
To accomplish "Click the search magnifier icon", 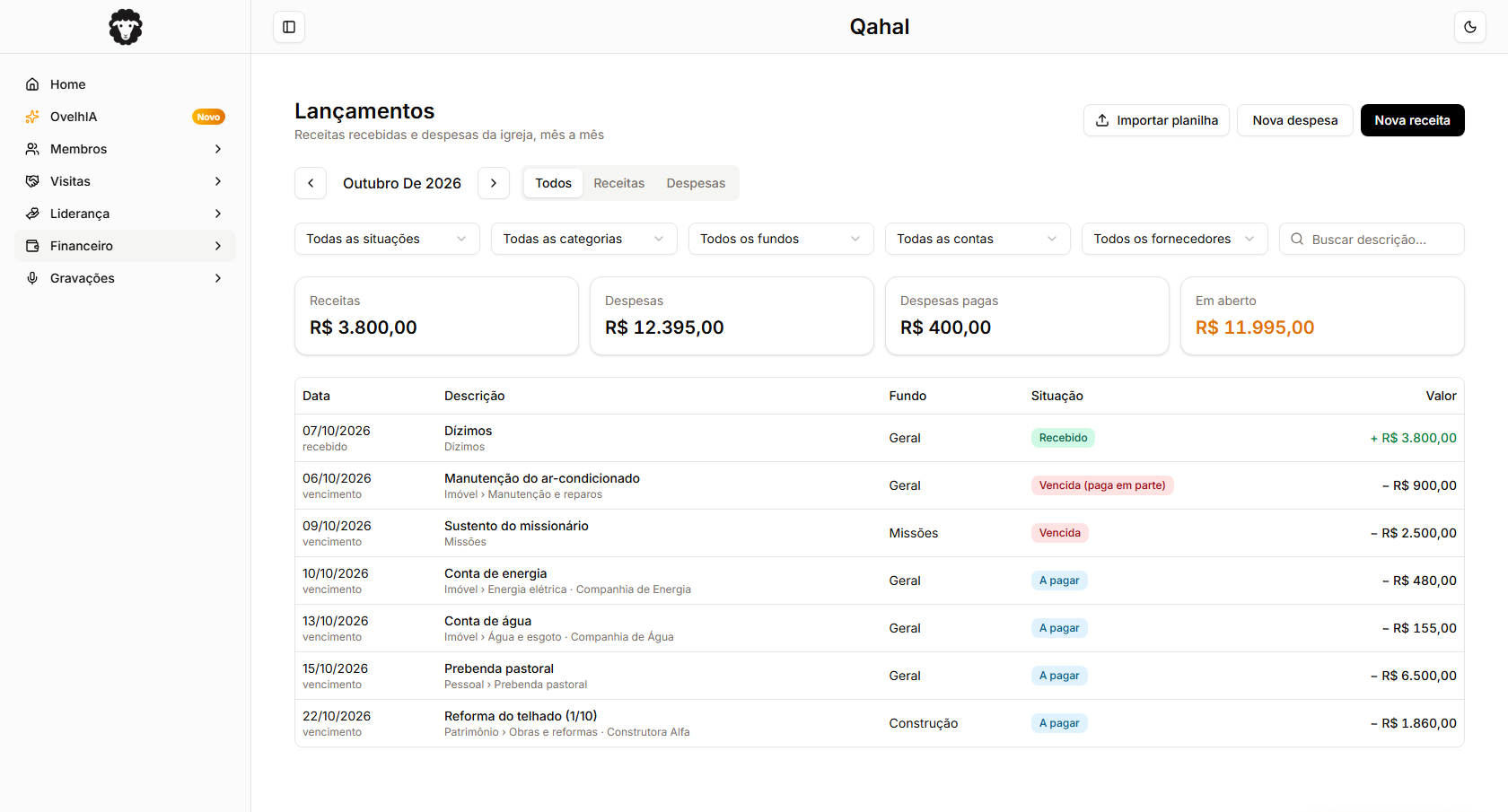I will [x=1297, y=239].
